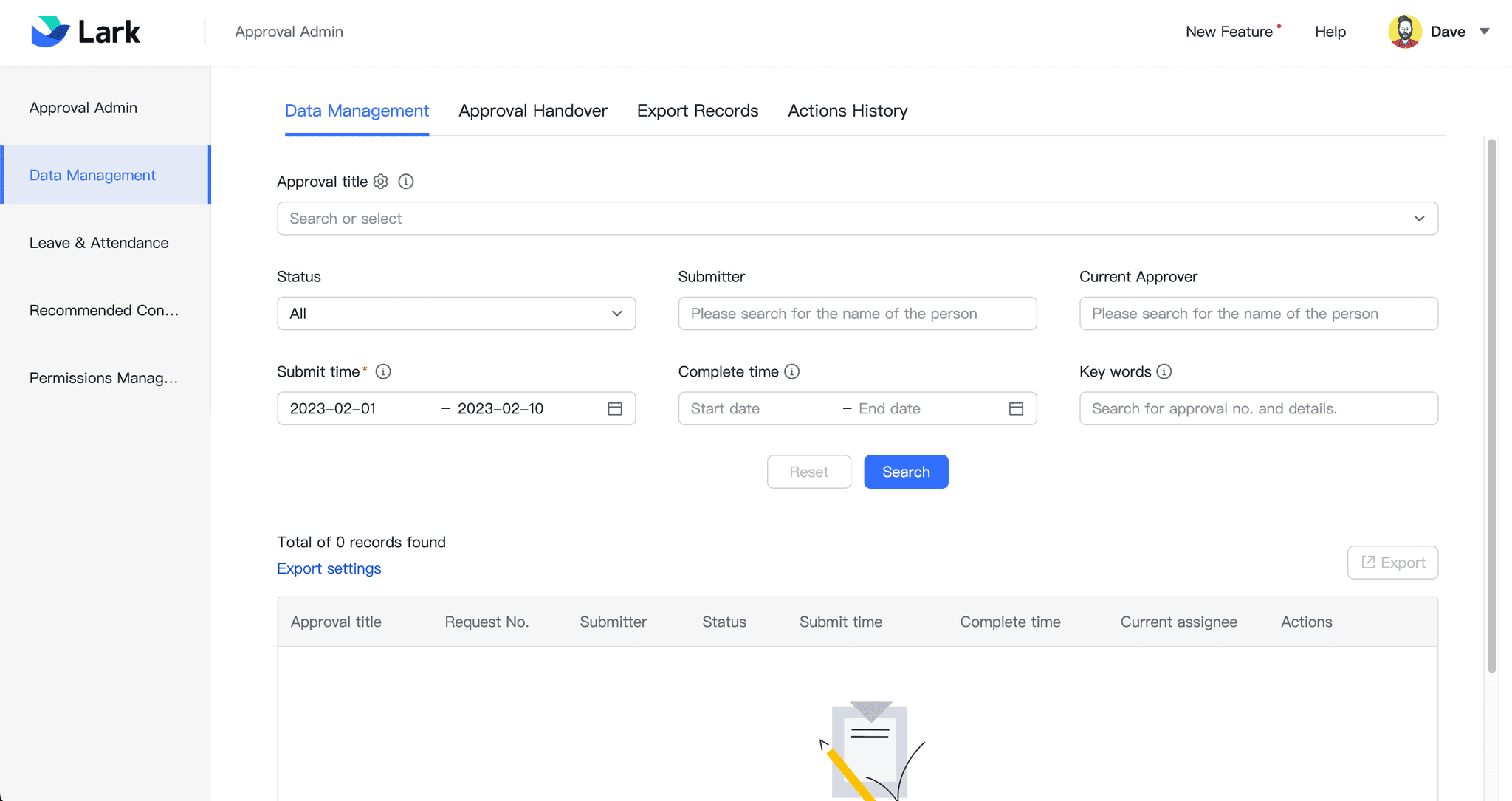Image resolution: width=1512 pixels, height=801 pixels.
Task: Click the Complete time info icon
Action: tap(792, 371)
